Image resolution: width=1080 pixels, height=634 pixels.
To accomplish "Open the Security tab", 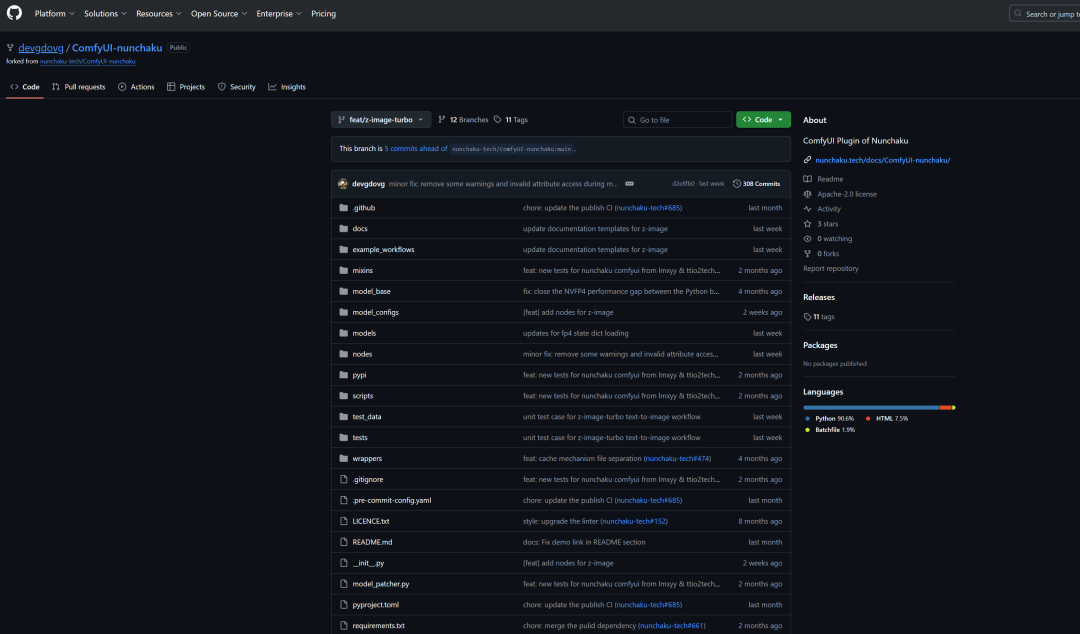I will (x=237, y=87).
